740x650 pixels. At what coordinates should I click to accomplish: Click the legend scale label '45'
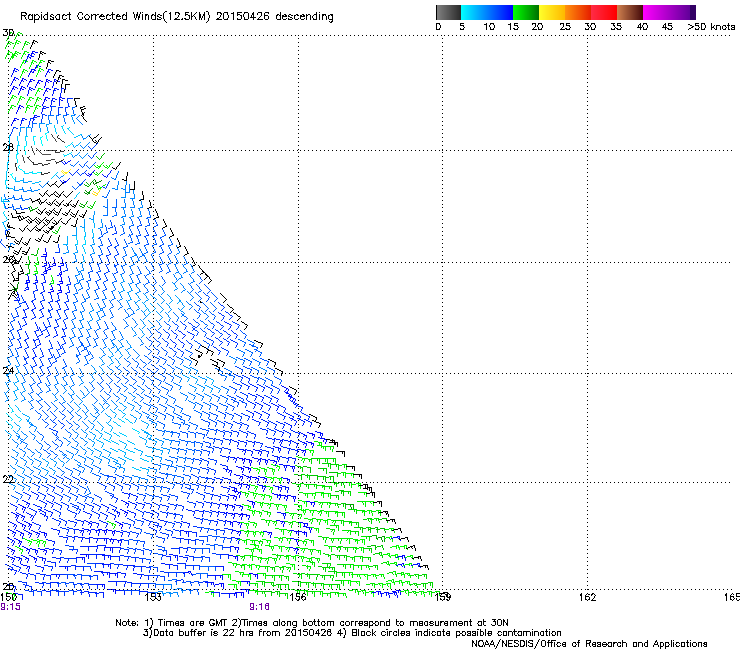tap(667, 27)
